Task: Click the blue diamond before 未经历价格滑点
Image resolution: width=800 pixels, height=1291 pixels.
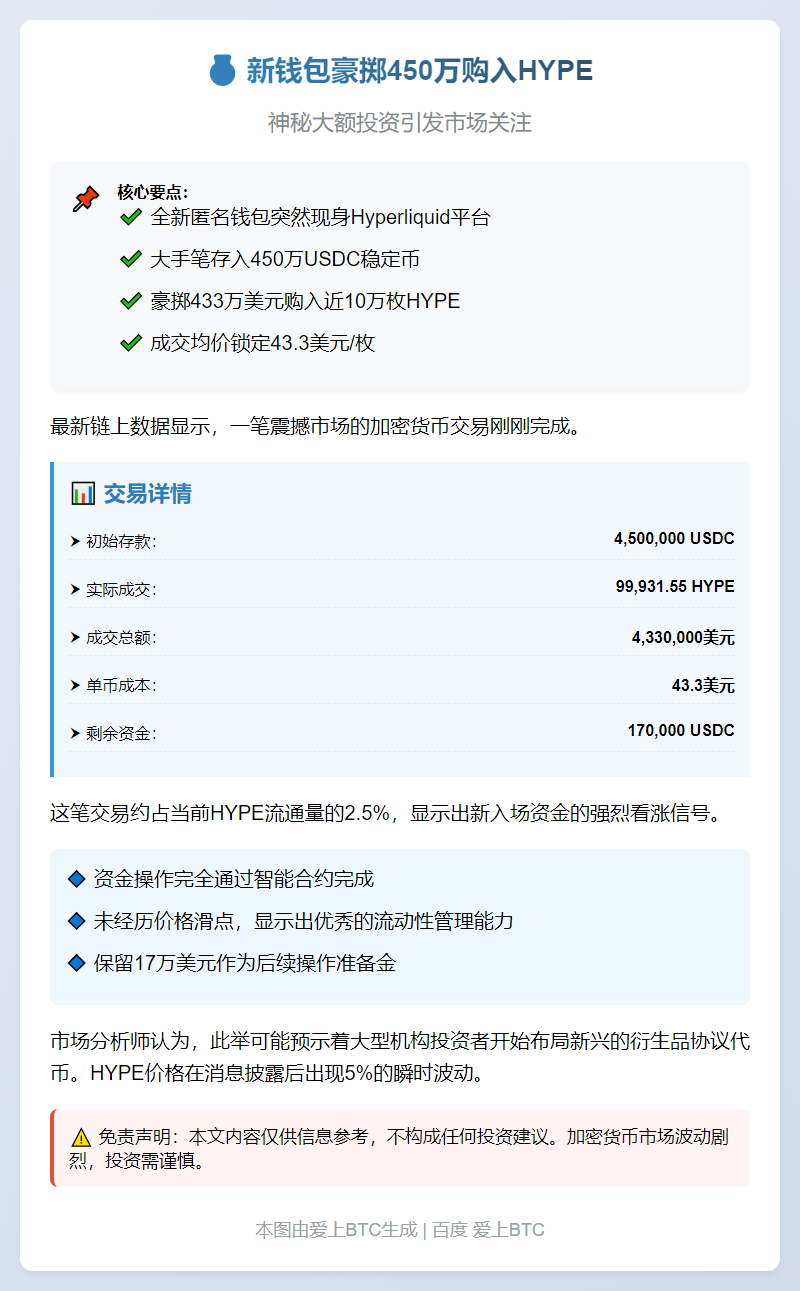Action: [76, 921]
